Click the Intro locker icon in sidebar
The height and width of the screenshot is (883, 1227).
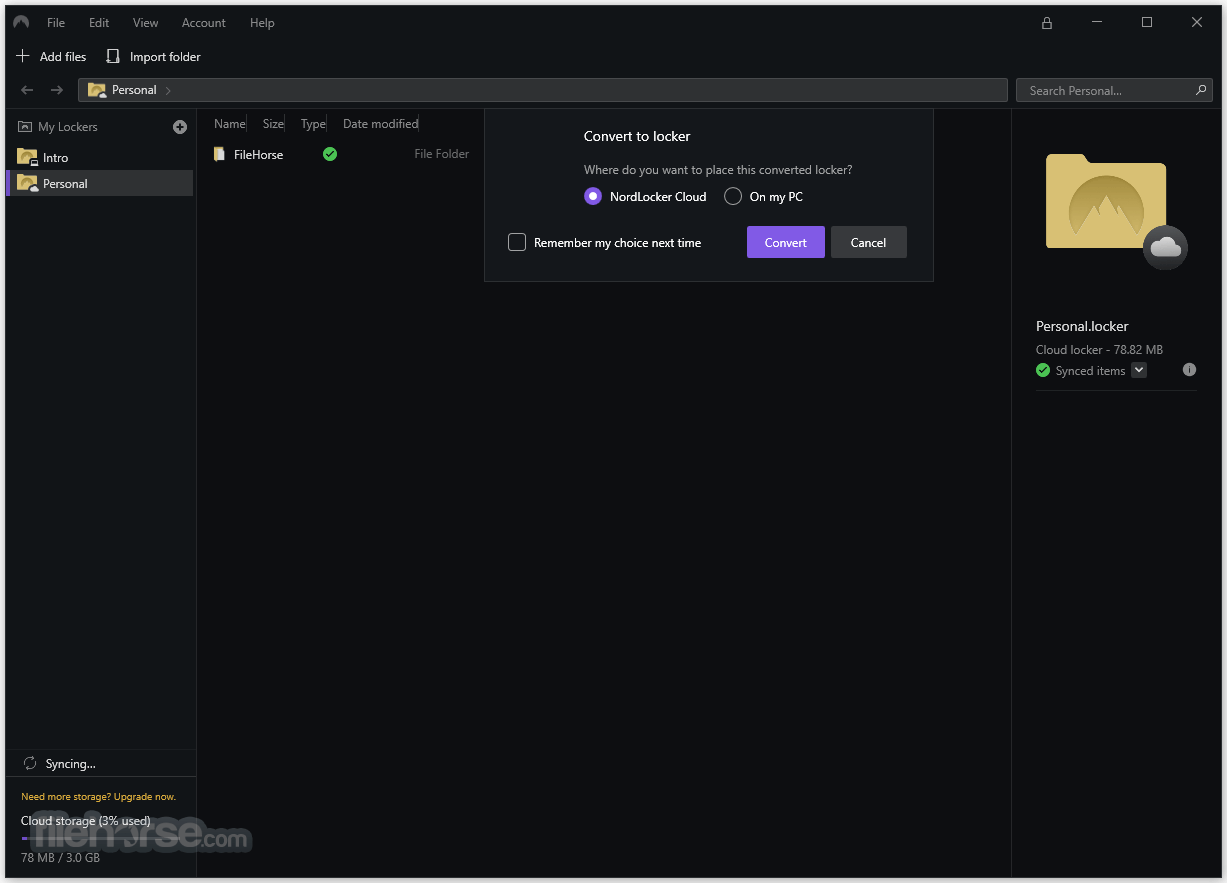[x=27, y=157]
